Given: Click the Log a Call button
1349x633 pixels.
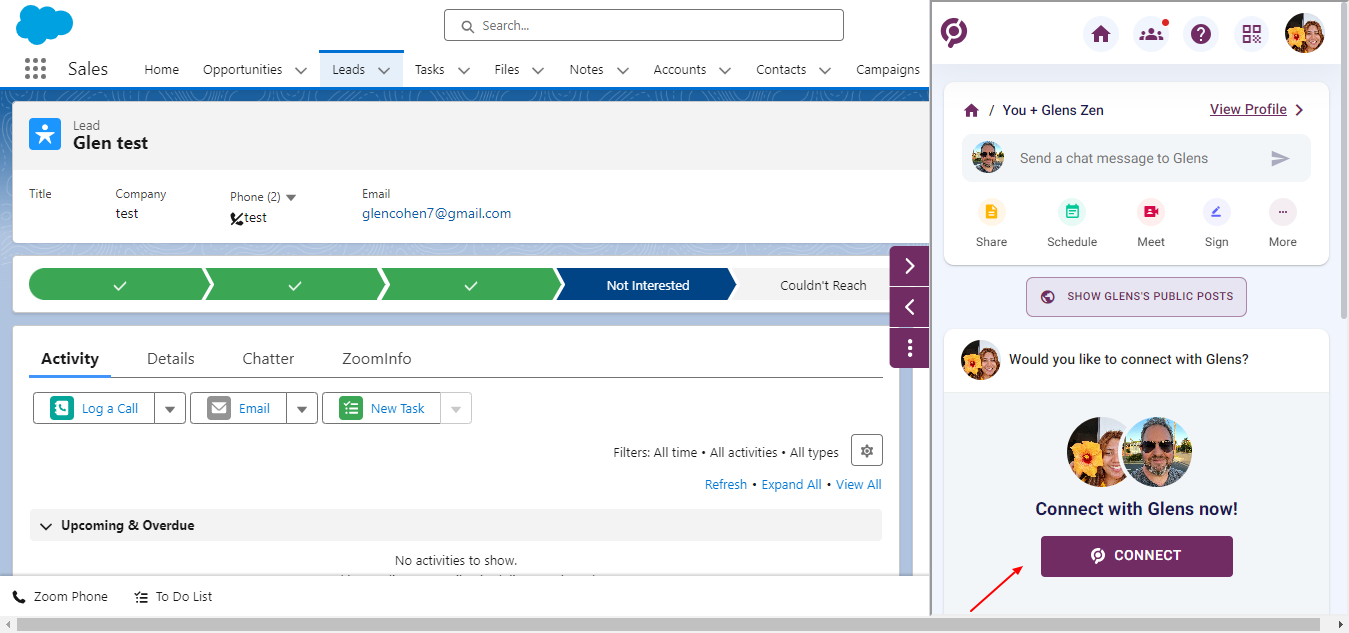Looking at the screenshot, I should 95,408.
